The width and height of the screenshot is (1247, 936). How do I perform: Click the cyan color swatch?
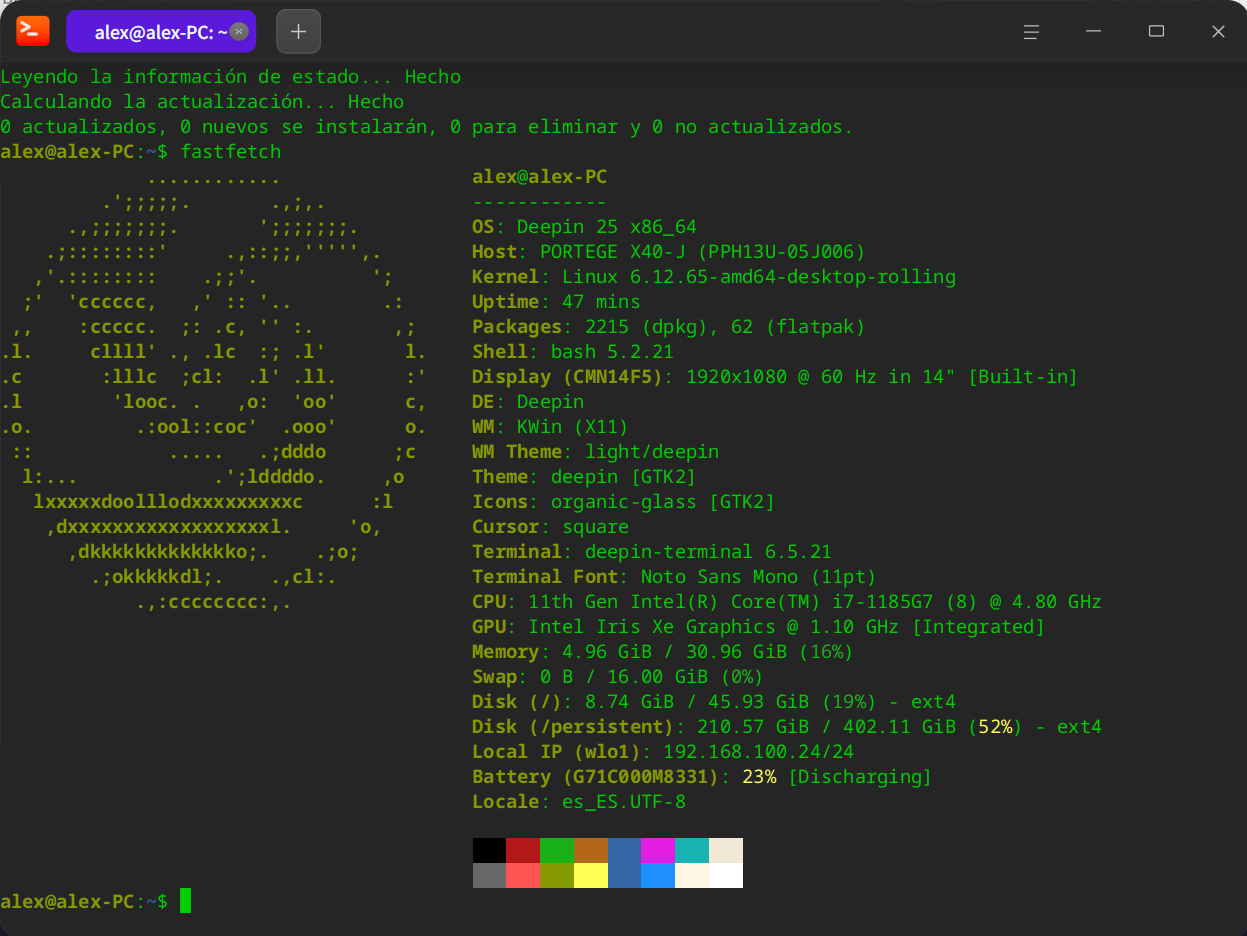(692, 850)
